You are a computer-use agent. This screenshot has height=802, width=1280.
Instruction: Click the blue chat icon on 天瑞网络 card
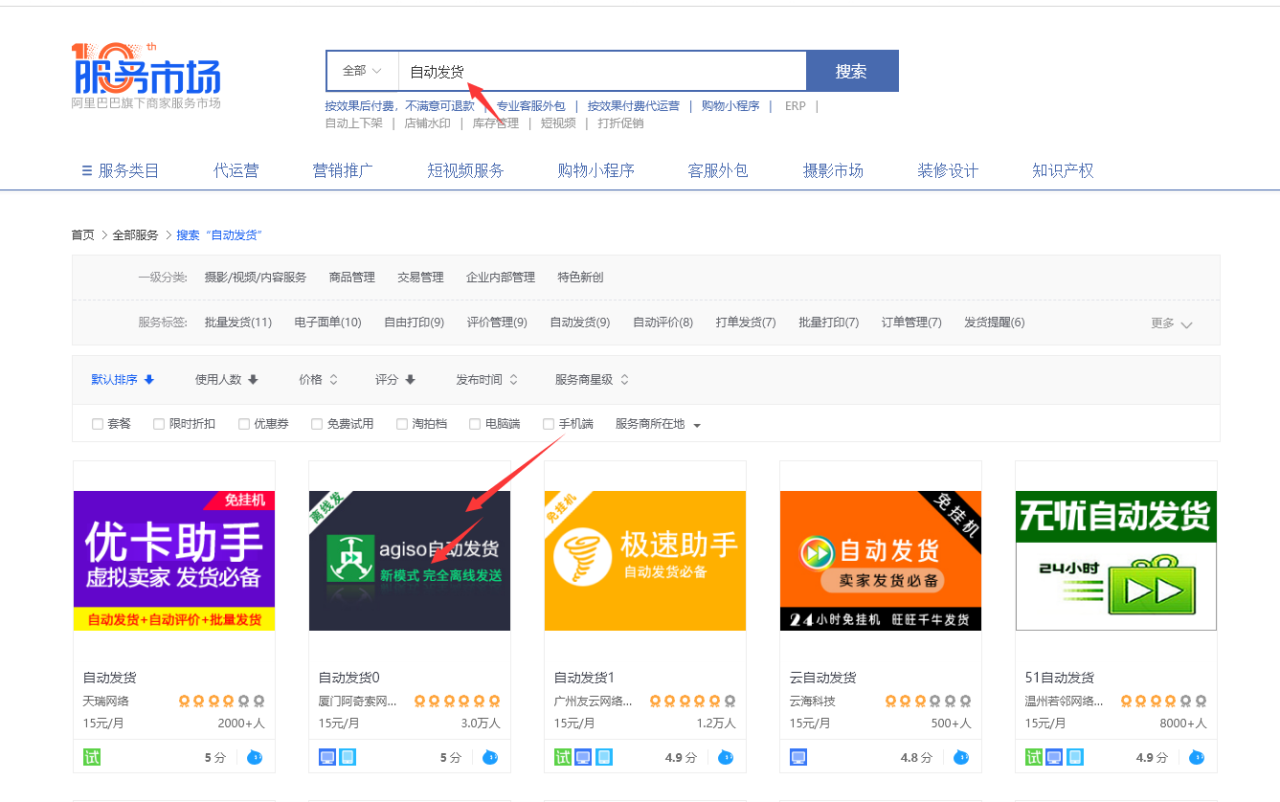pyautogui.click(x=254, y=757)
